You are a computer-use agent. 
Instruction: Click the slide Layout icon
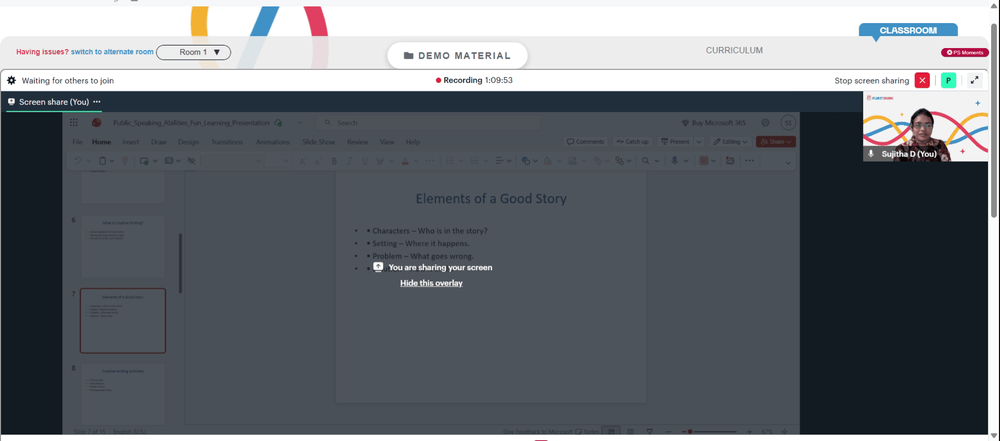(169, 161)
